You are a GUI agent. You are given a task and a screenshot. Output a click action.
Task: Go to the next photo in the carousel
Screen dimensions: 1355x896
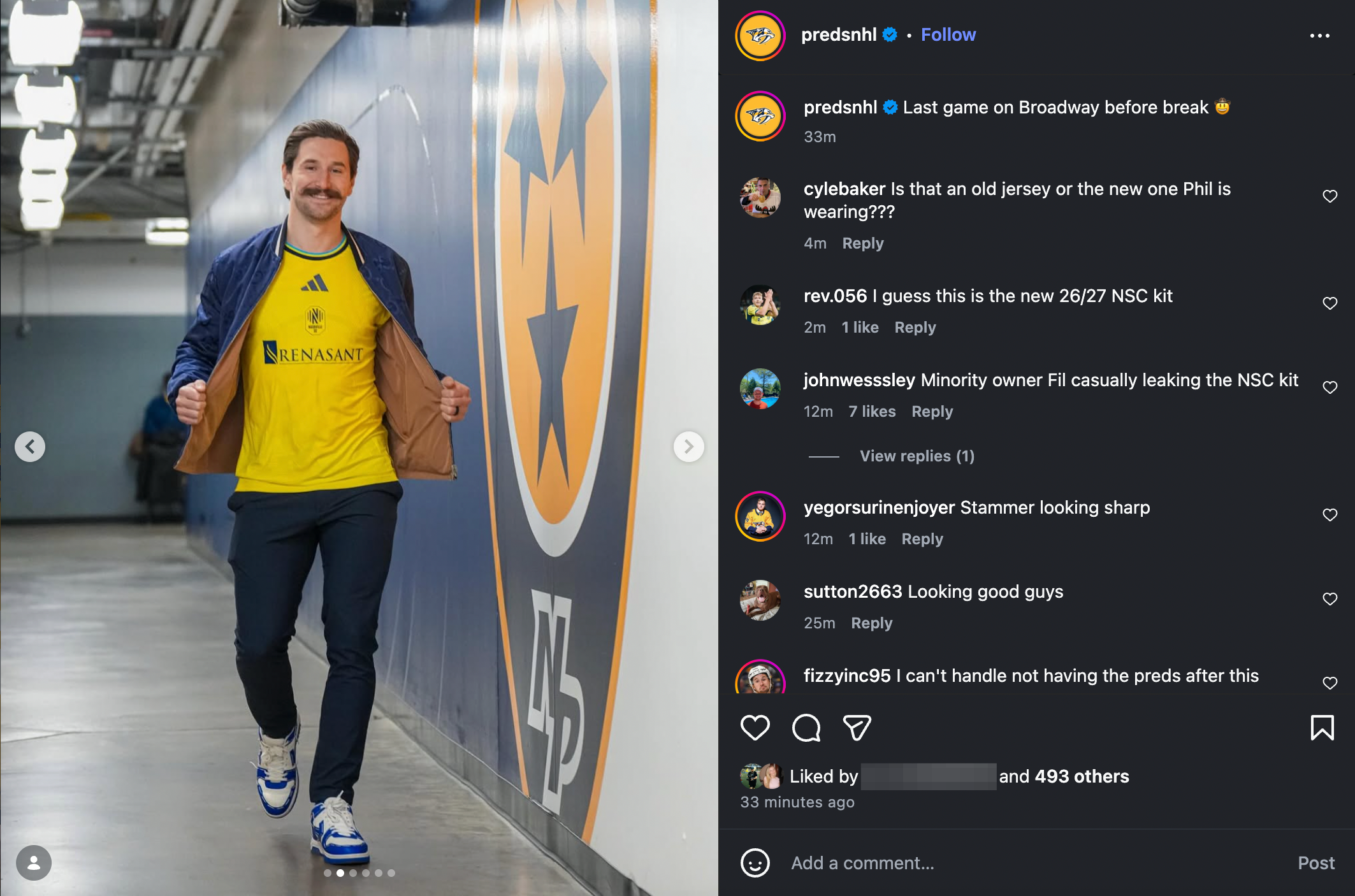pos(689,447)
